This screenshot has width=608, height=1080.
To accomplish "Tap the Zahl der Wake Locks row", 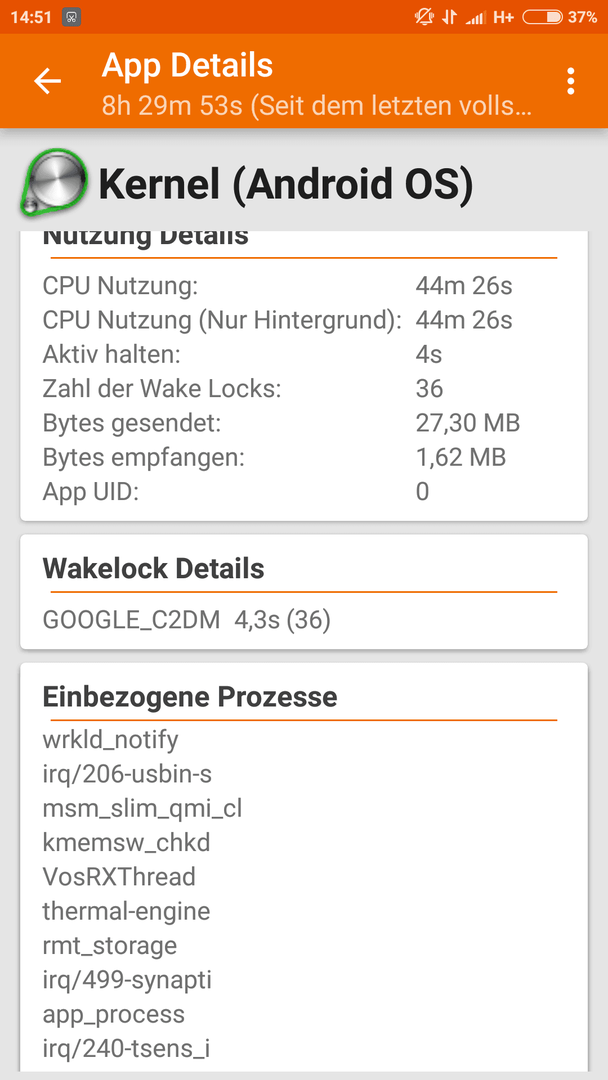I will coord(304,388).
